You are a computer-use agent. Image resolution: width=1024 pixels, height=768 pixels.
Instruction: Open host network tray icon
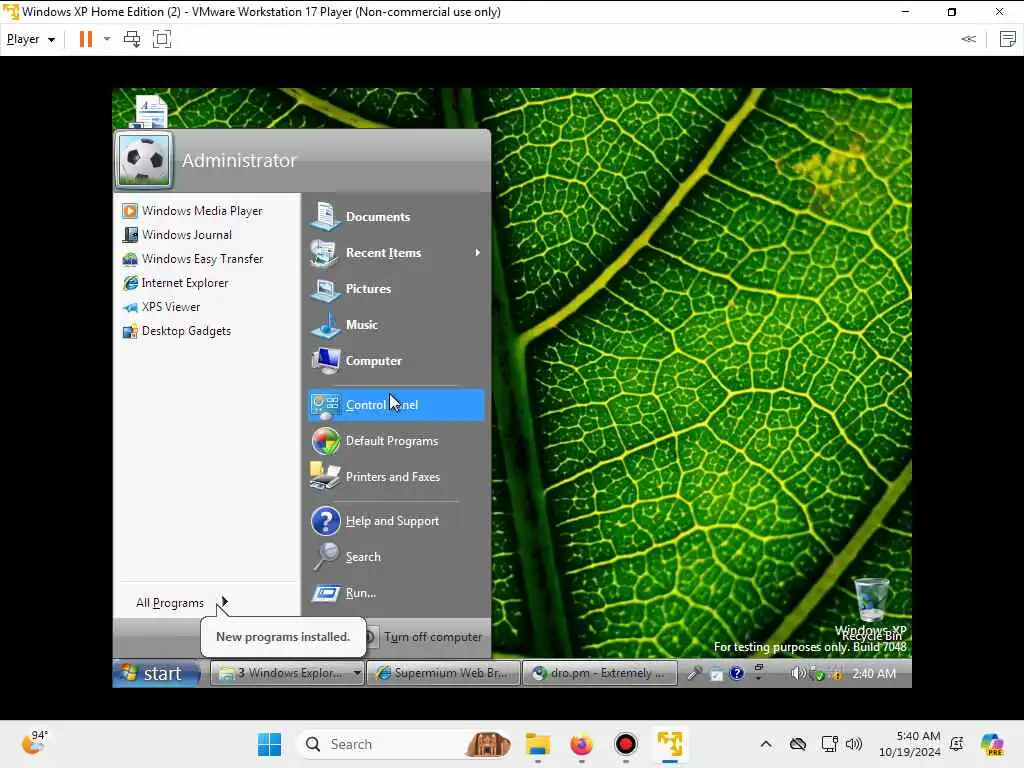pos(830,744)
